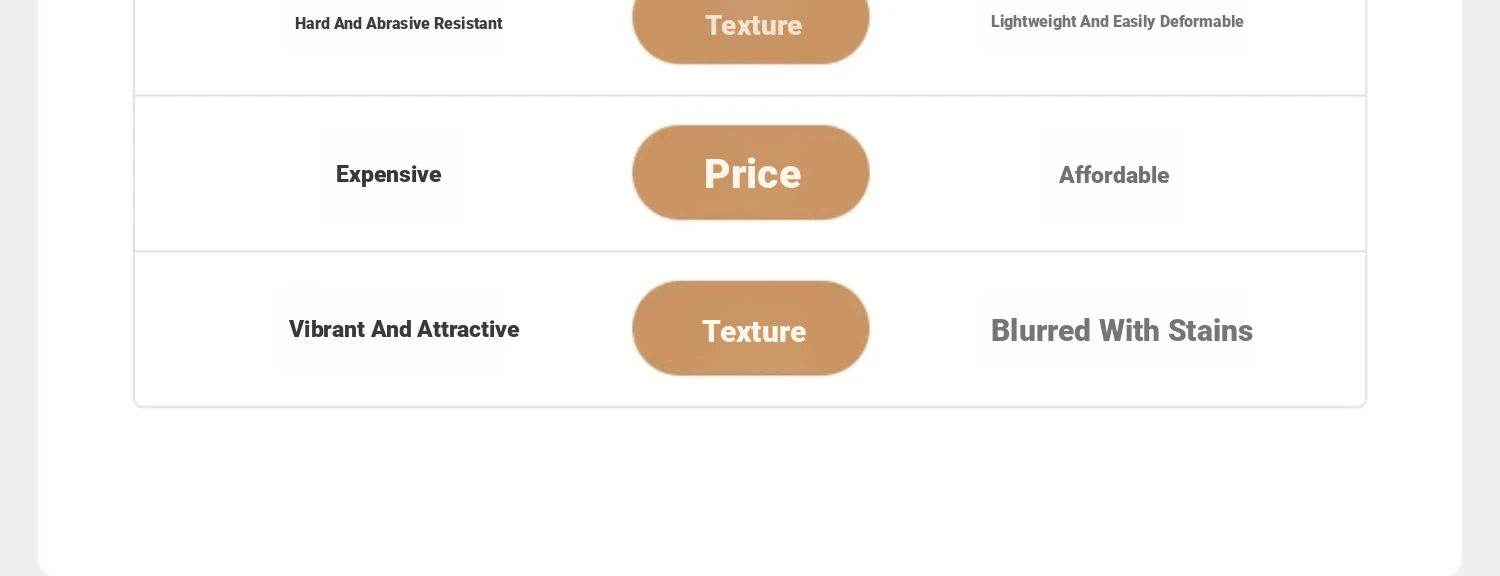The image size is (1500, 576).
Task: Select the word Abrasive
Action: (x=398, y=24)
